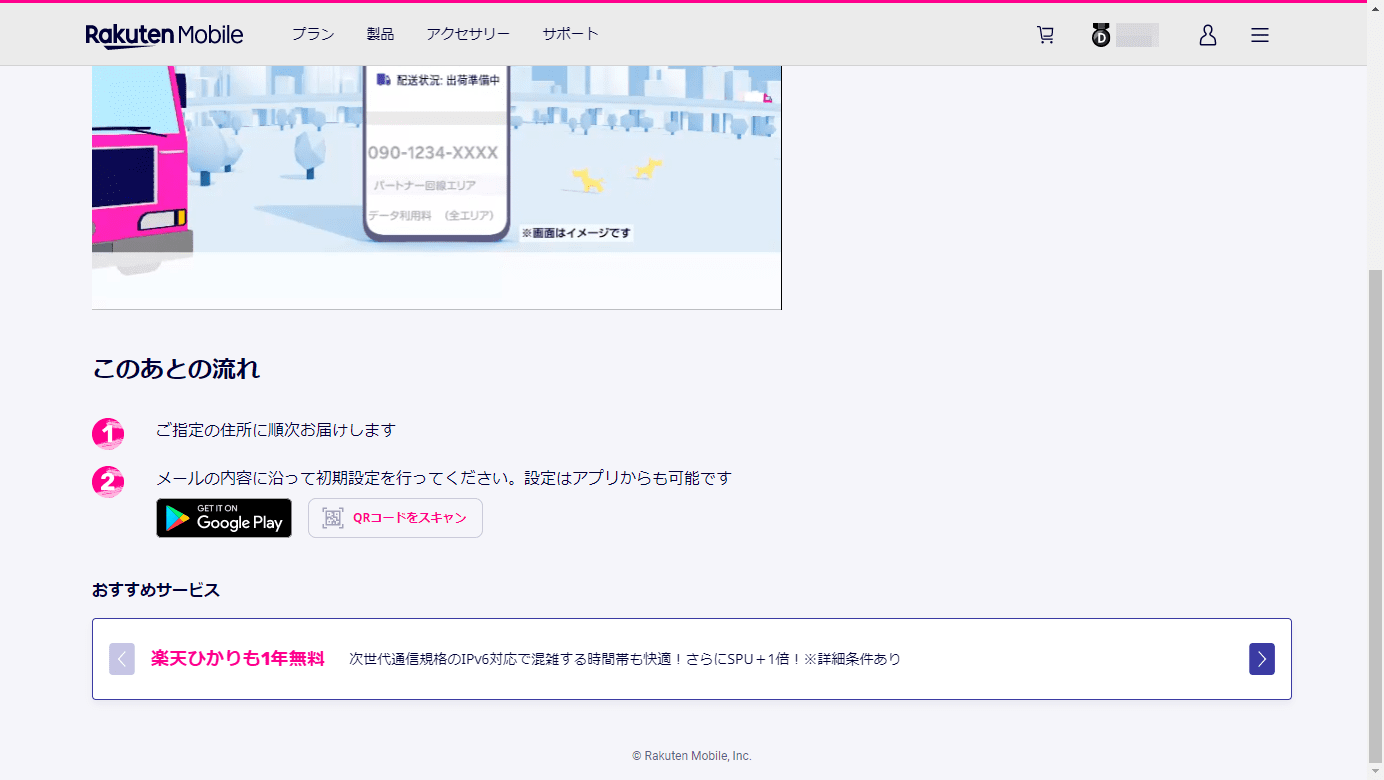Show next recommended service with right arrow
The width and height of the screenshot is (1384, 780).
click(1262, 659)
